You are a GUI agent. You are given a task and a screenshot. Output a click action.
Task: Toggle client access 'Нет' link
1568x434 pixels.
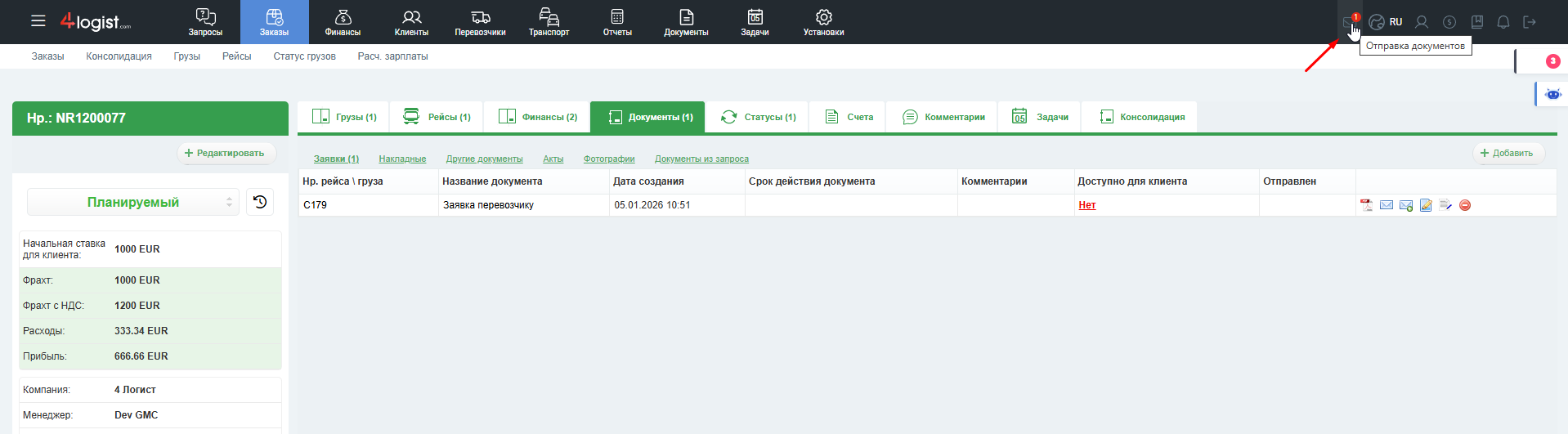coord(1086,205)
